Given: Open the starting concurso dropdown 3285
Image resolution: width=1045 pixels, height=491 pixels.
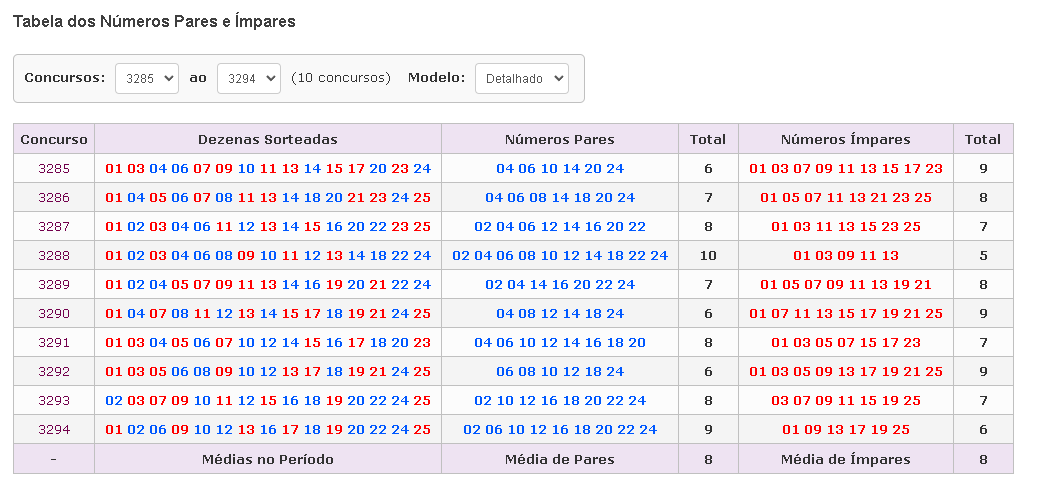Looking at the screenshot, I should [147, 79].
